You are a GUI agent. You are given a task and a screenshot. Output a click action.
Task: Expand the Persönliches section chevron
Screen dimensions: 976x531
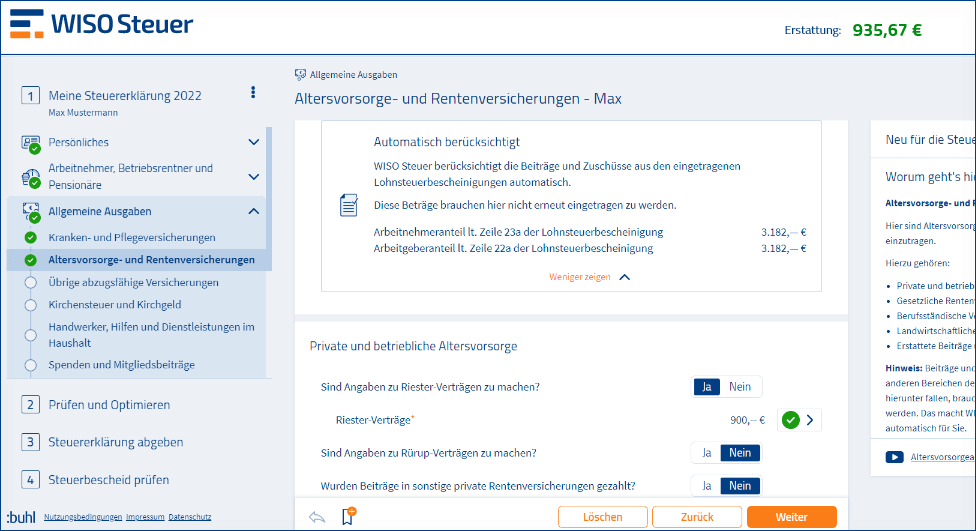point(253,142)
